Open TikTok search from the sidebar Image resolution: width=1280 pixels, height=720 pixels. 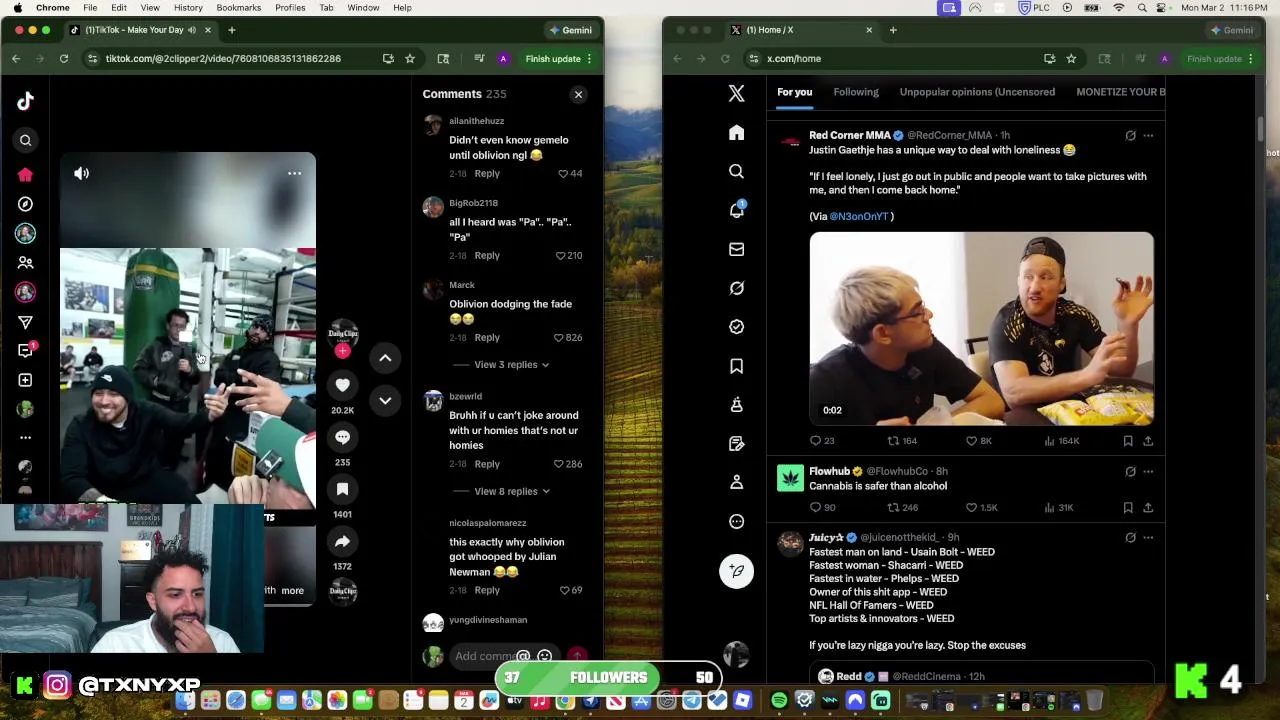[x=26, y=141]
